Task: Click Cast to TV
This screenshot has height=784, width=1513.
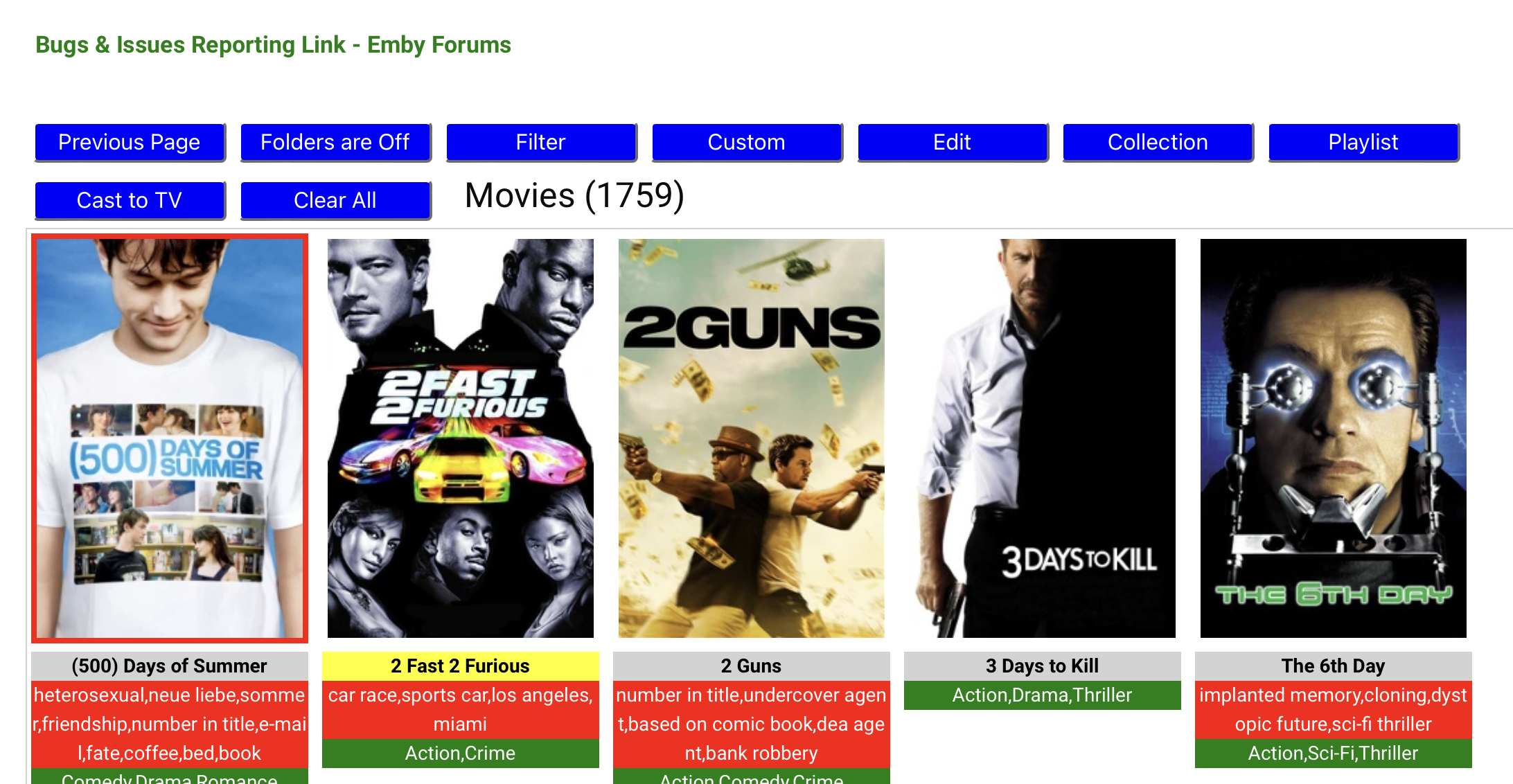Action: click(130, 200)
